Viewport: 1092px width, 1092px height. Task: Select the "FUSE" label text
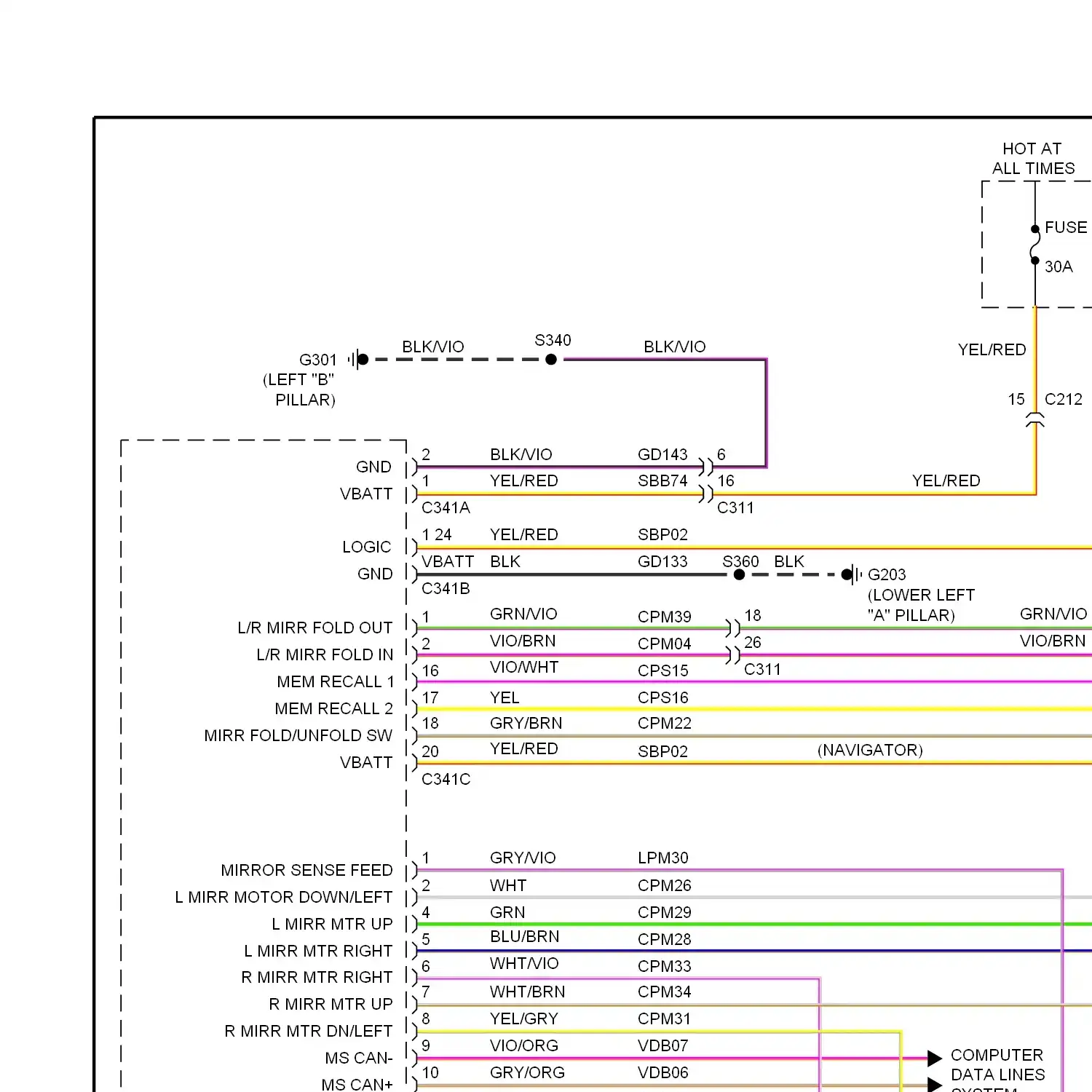pos(1066,227)
